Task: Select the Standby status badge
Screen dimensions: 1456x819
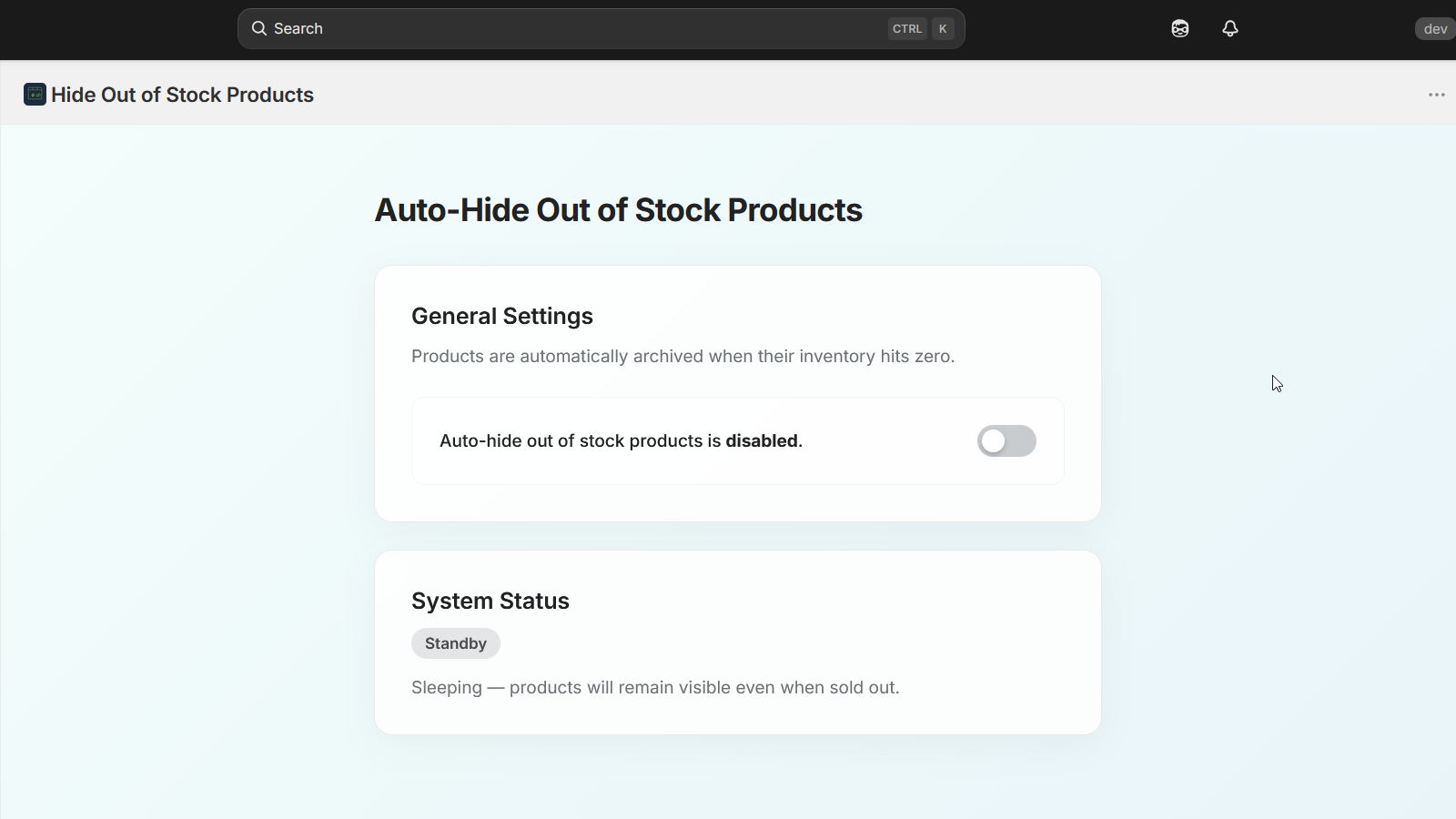Action: (455, 643)
